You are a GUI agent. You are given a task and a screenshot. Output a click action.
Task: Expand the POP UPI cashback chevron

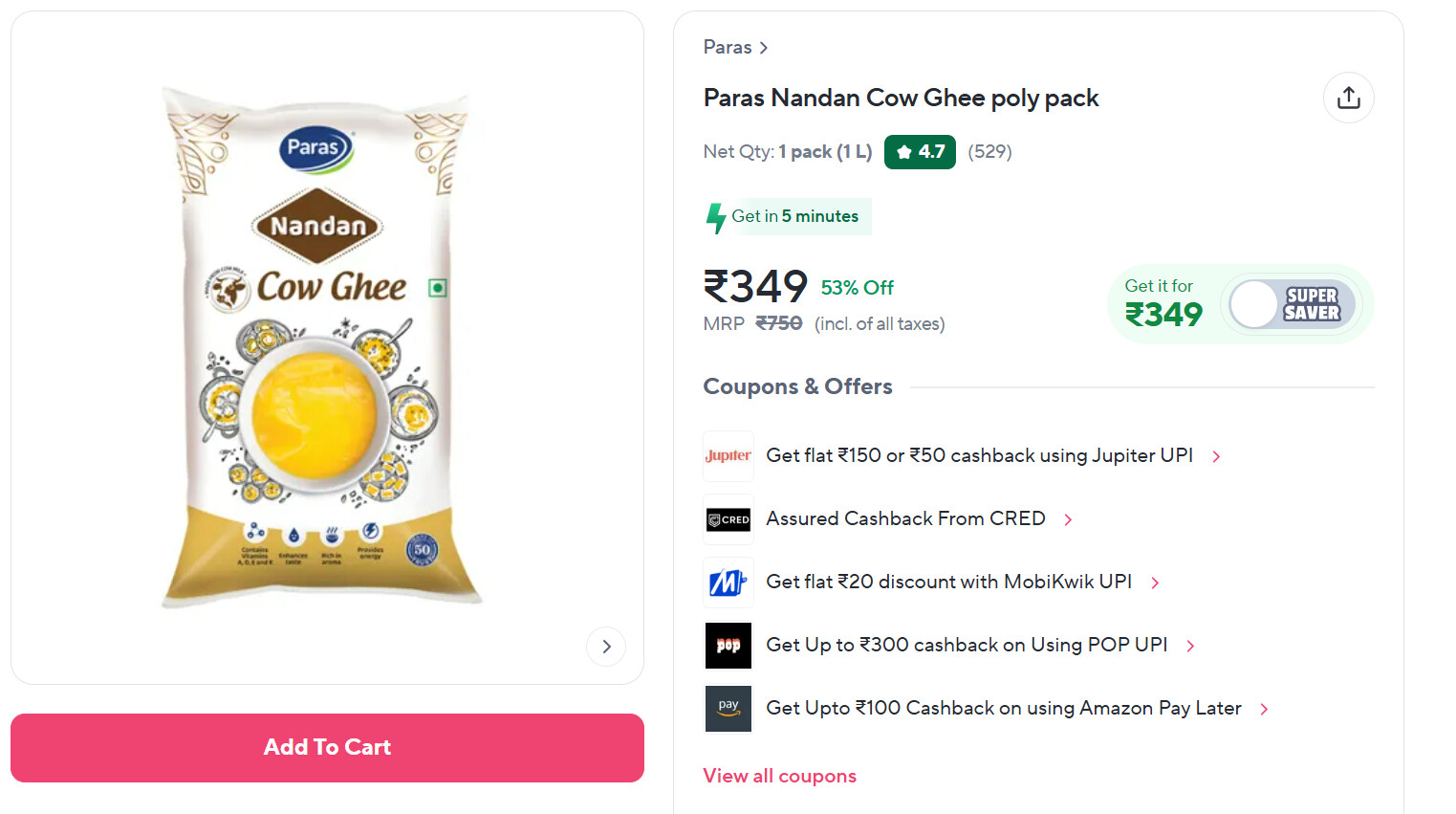click(1190, 647)
